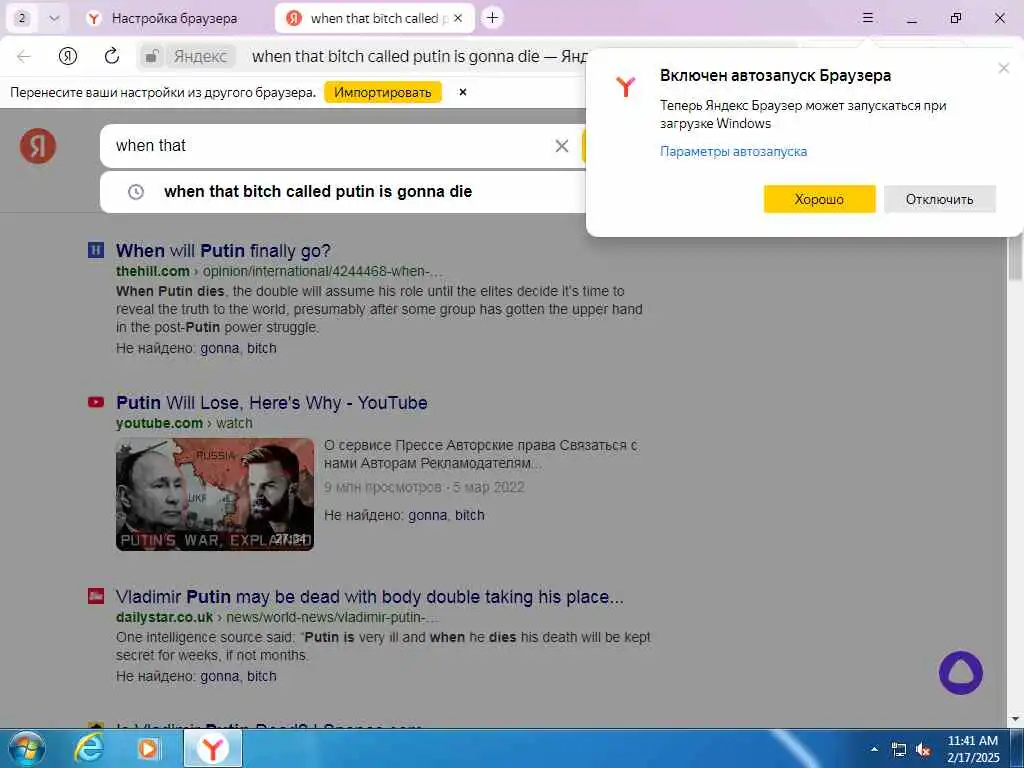Open 'Putin Will Lose, Here's Why' result
1024x768 pixels.
pos(272,403)
